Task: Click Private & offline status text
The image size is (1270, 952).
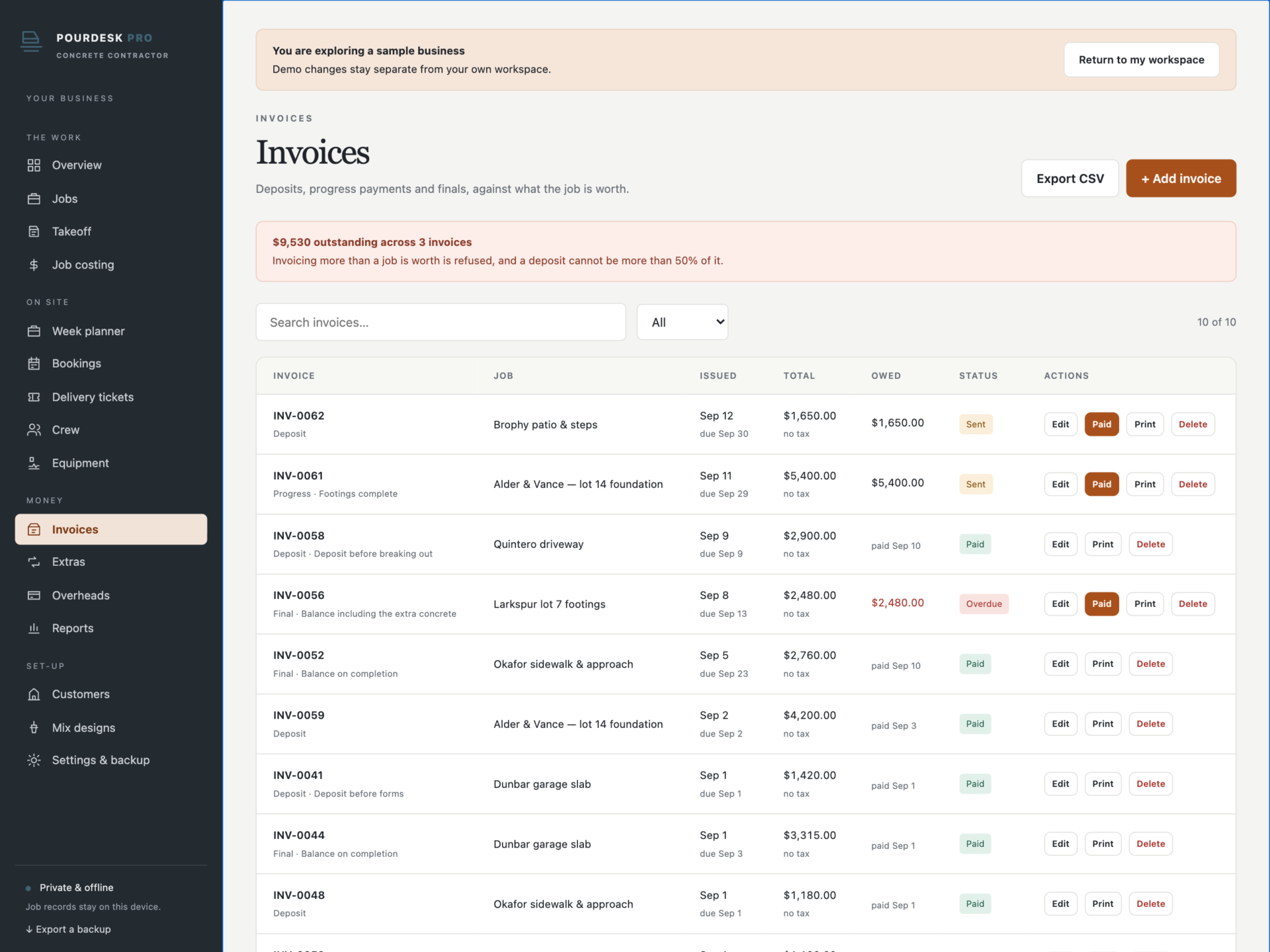Action: click(x=76, y=887)
